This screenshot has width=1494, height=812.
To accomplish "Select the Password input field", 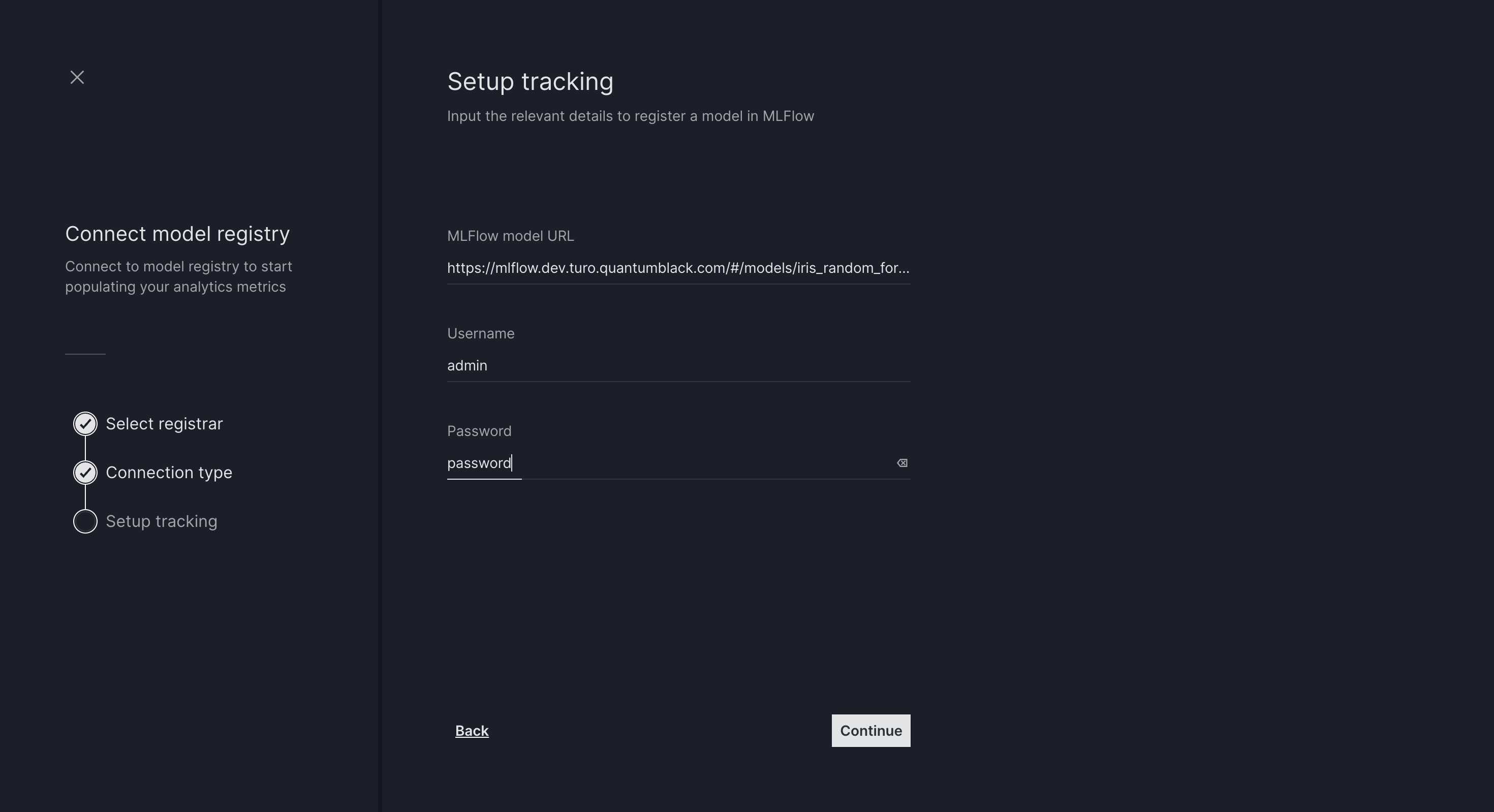I will tap(638, 463).
